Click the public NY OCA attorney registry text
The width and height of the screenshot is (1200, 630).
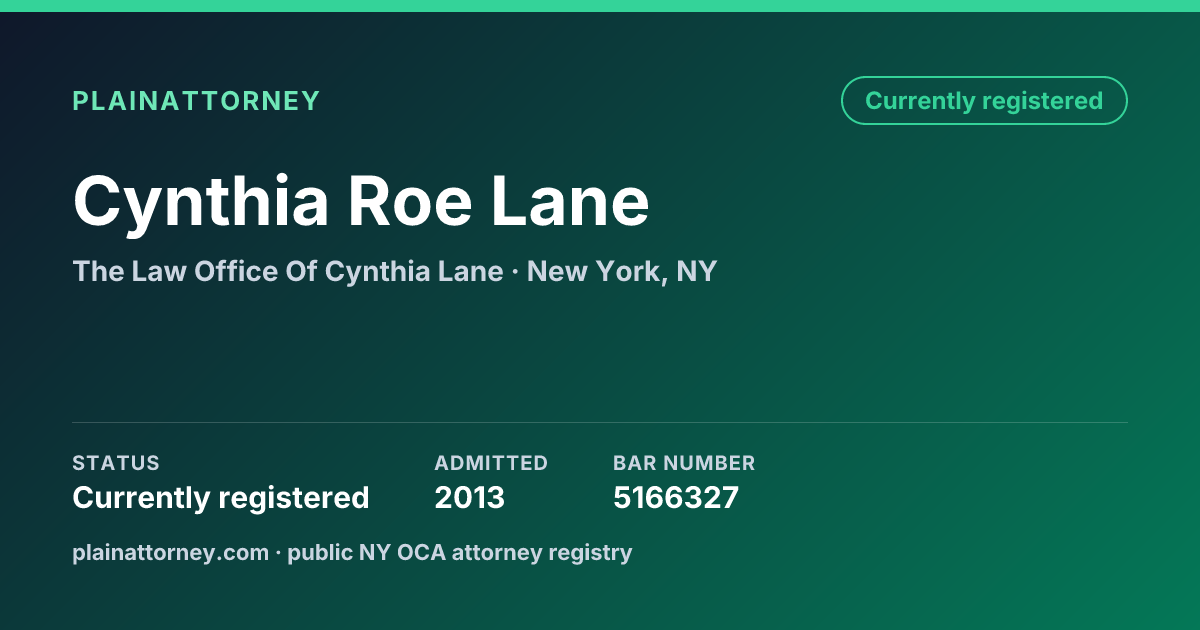(460, 552)
